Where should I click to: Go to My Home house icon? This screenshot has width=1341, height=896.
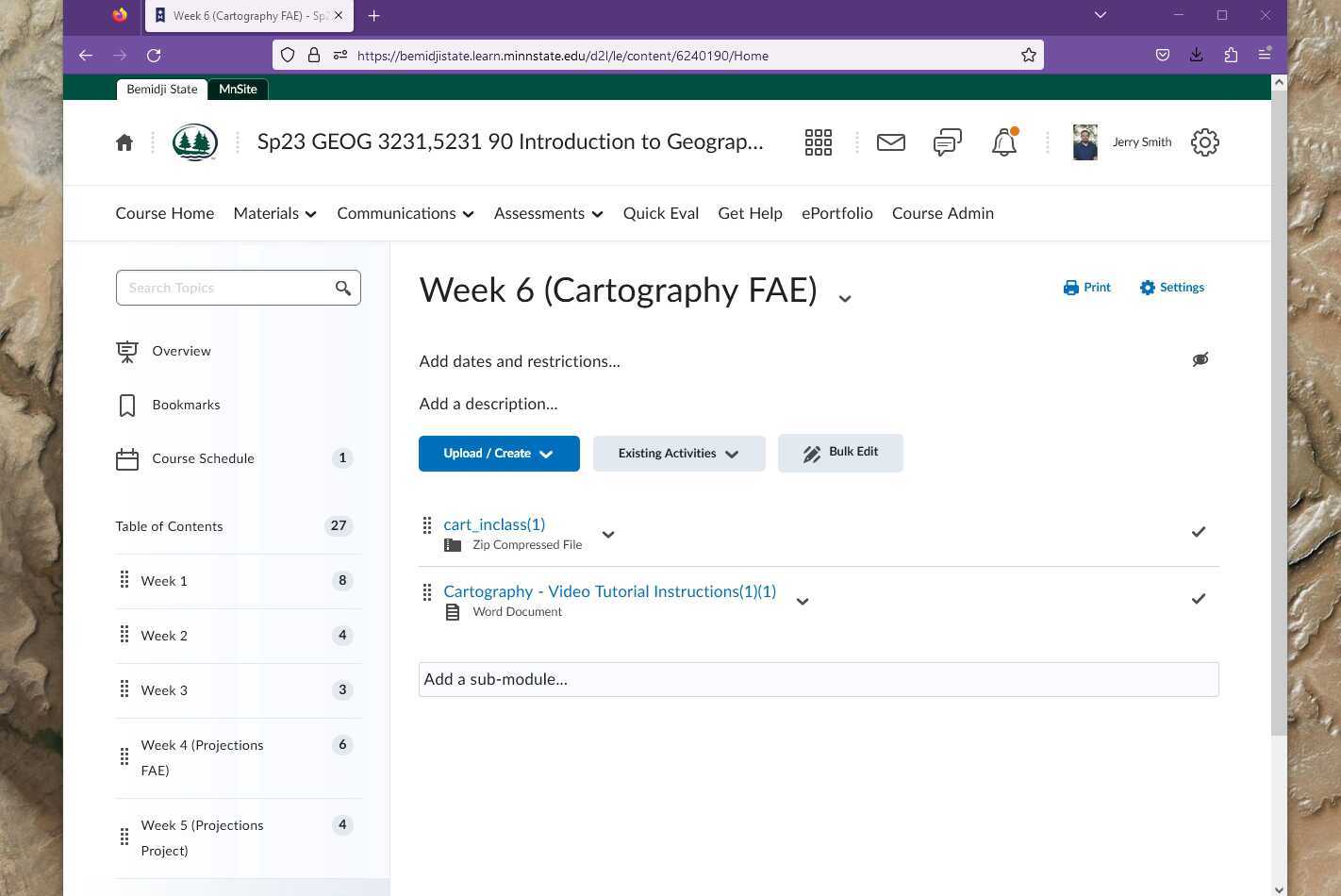tap(124, 142)
